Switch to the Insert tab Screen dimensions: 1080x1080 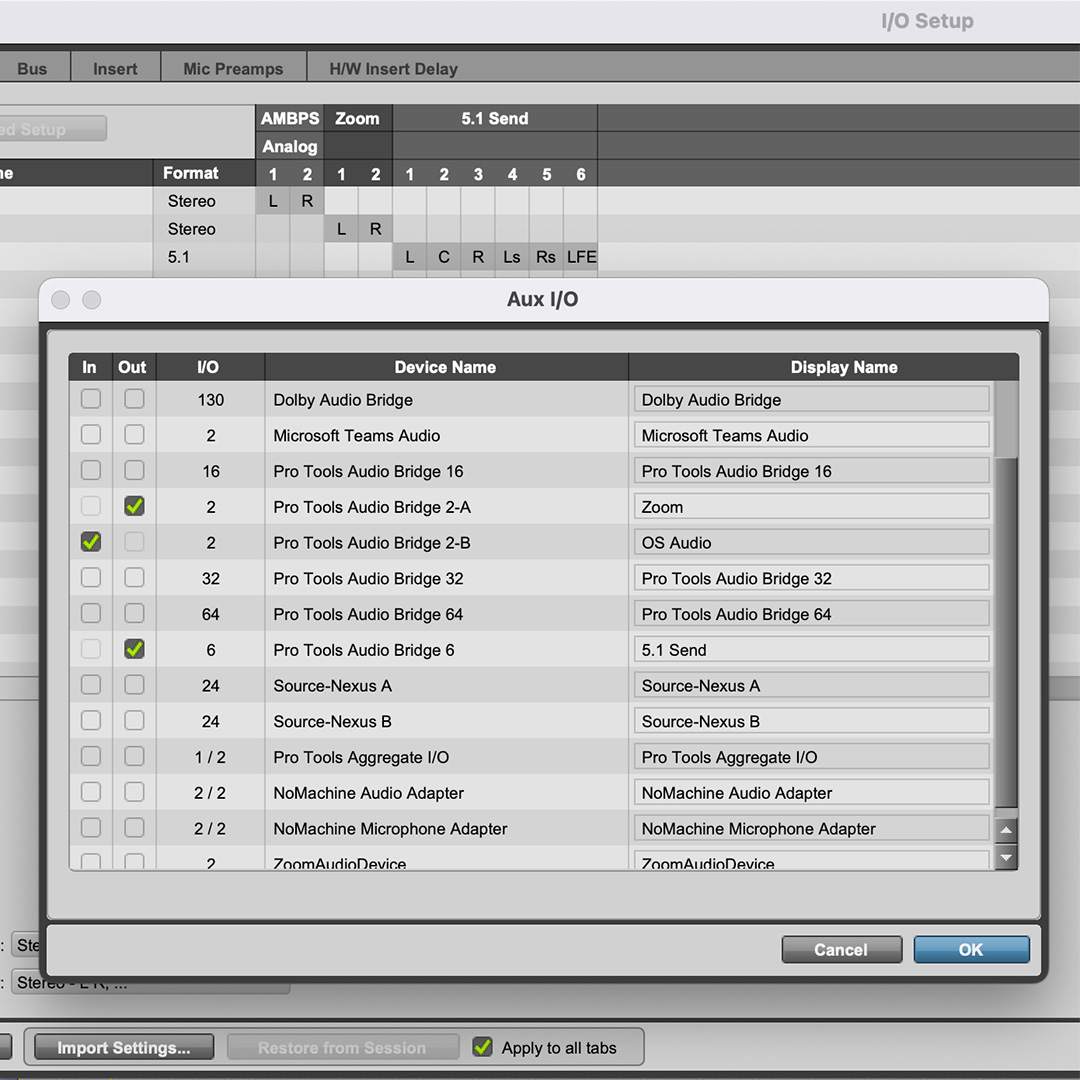click(x=115, y=68)
